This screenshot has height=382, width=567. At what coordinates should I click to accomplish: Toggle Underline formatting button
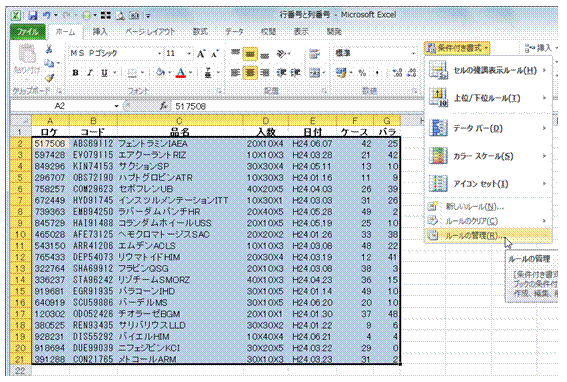point(105,73)
